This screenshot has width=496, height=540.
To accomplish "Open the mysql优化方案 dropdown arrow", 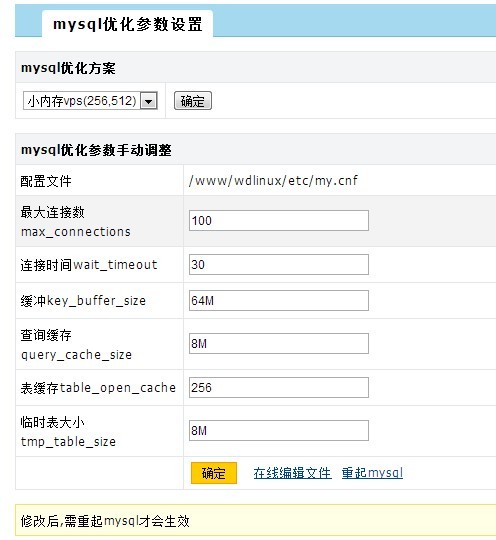I will (149, 101).
